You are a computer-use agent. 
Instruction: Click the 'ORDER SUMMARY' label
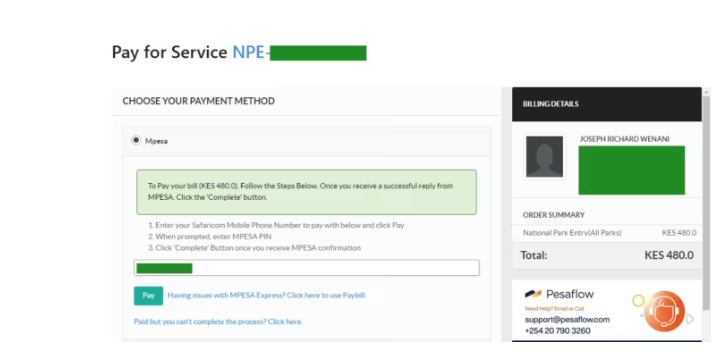554,215
